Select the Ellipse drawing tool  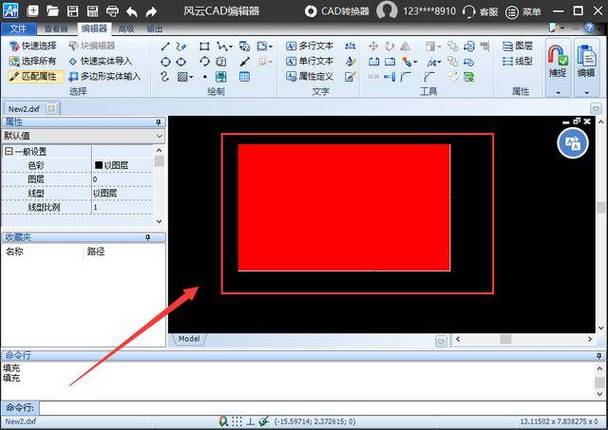pyautogui.click(x=181, y=62)
